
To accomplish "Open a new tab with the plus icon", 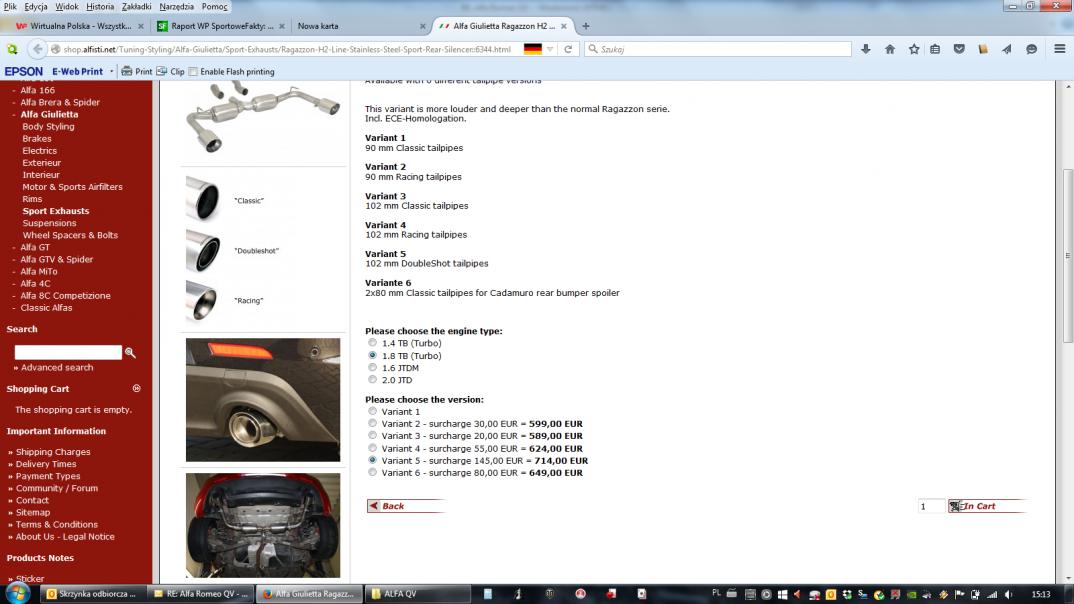I will [586, 26].
